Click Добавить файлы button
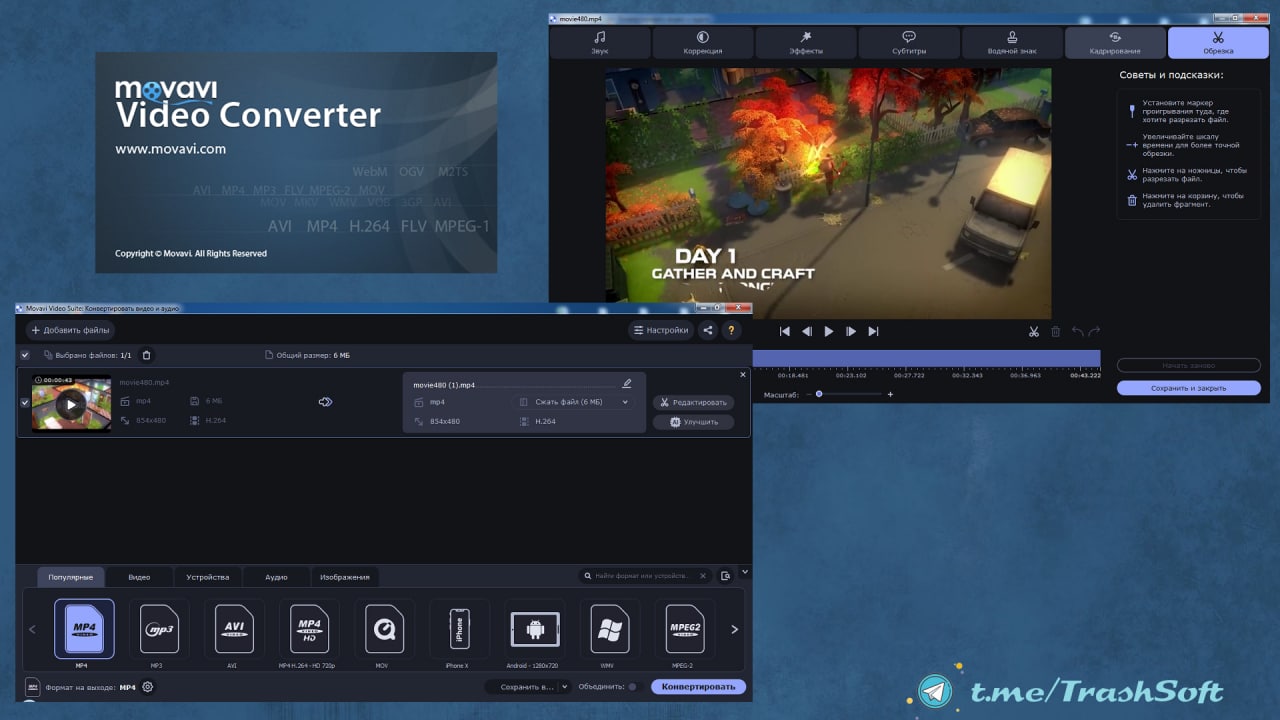Image resolution: width=1280 pixels, height=720 pixels. coord(70,330)
